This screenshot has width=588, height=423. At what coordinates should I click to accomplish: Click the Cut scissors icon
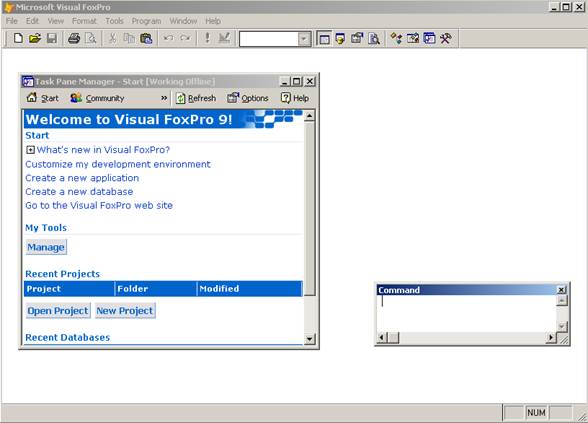coord(112,38)
